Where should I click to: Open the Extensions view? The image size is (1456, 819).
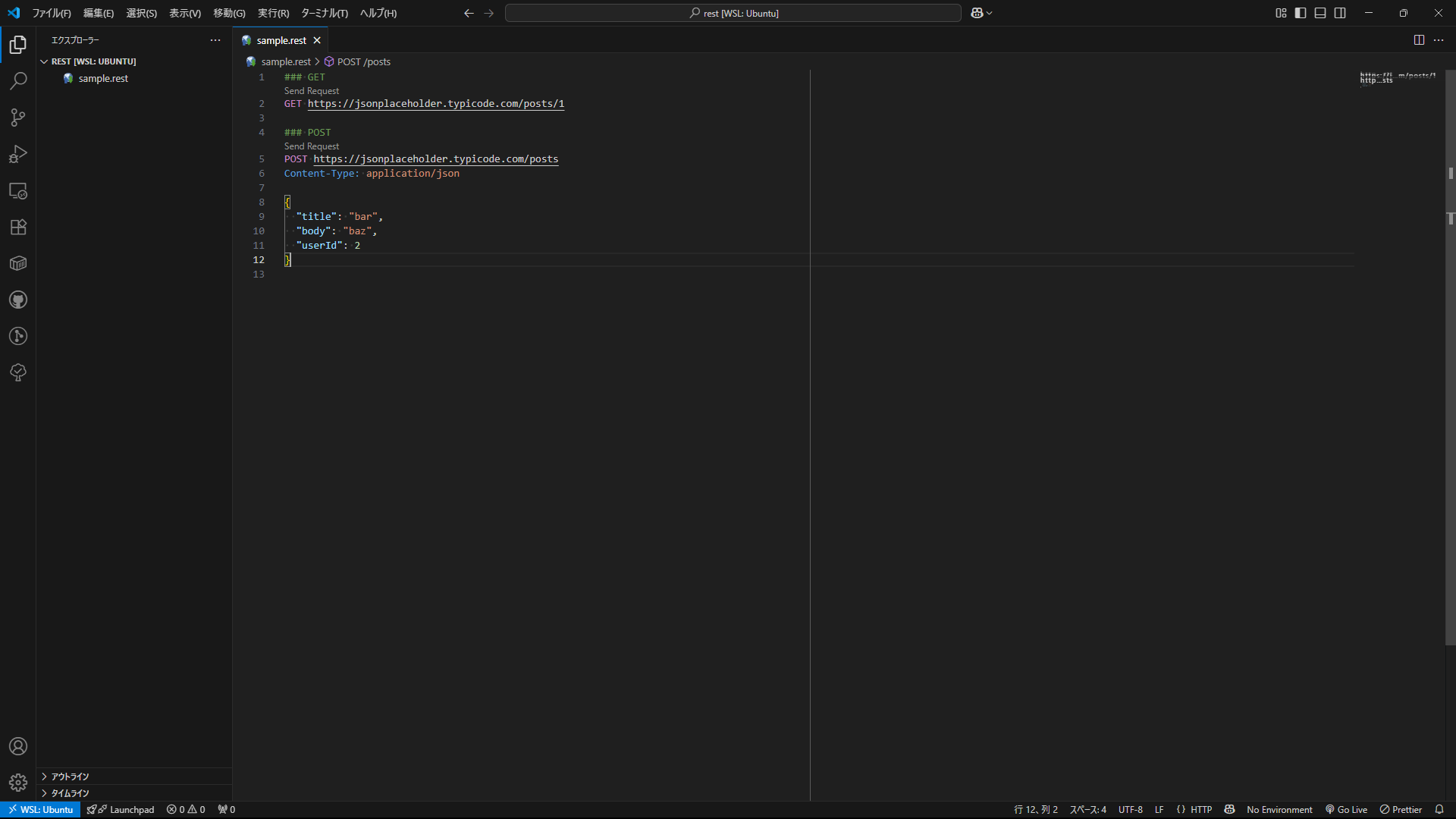coord(18,227)
